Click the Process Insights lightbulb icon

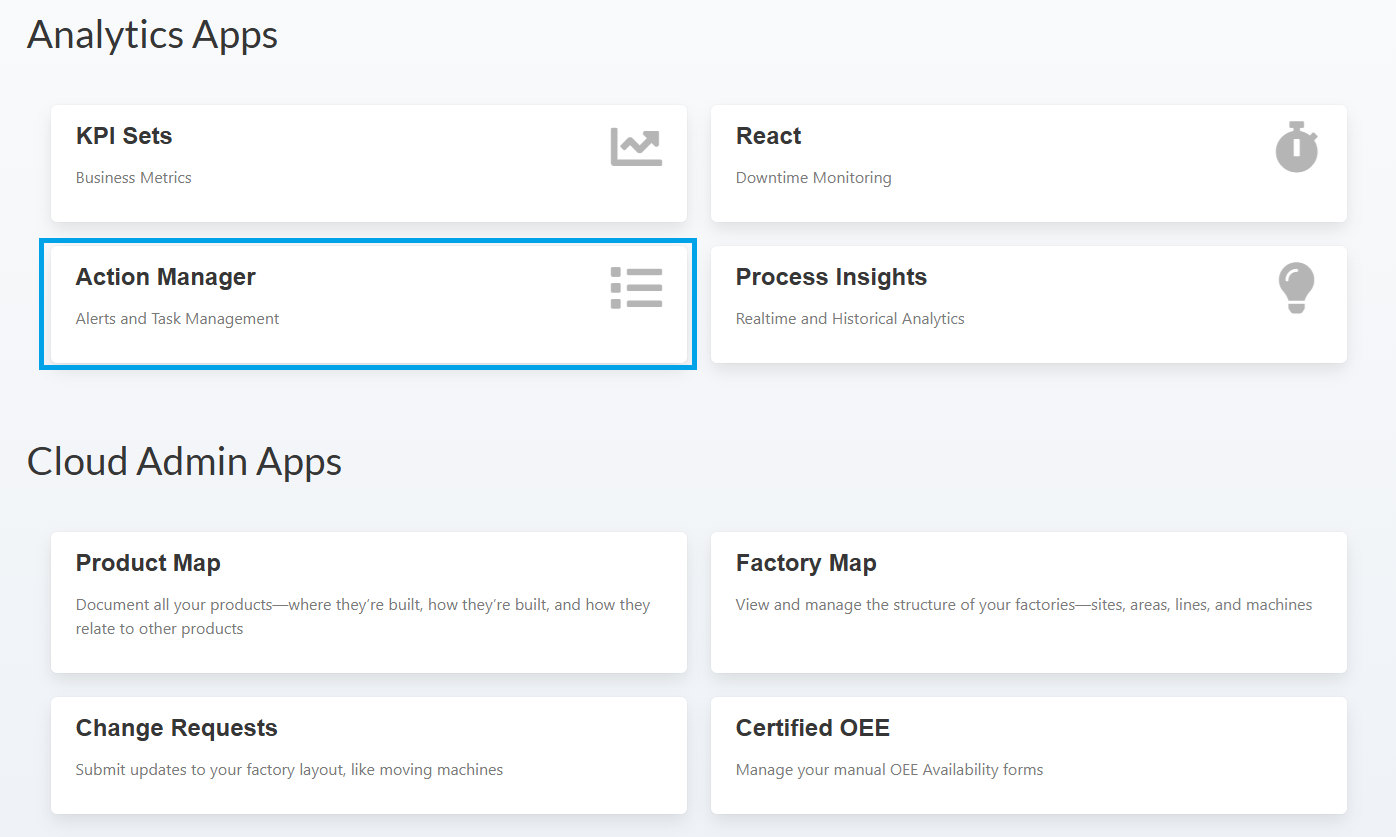click(x=1296, y=288)
